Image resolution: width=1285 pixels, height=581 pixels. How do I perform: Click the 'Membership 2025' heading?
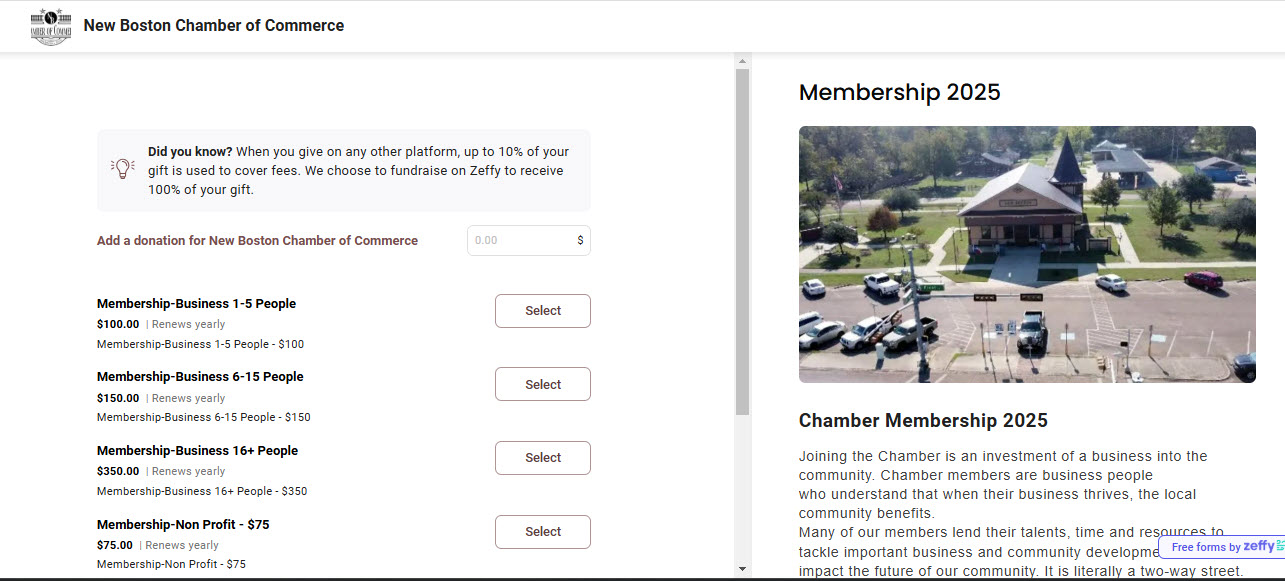point(899,92)
